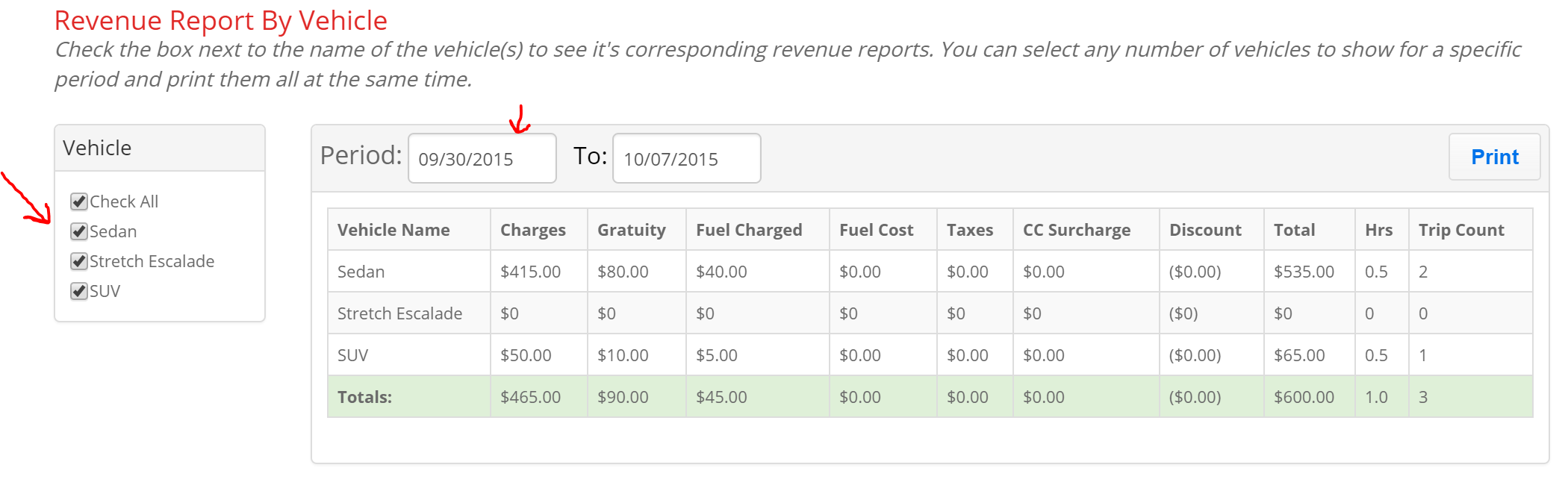Toggle the Sedan vehicle checkbox
This screenshot has height=494, width=1568.
79,231
